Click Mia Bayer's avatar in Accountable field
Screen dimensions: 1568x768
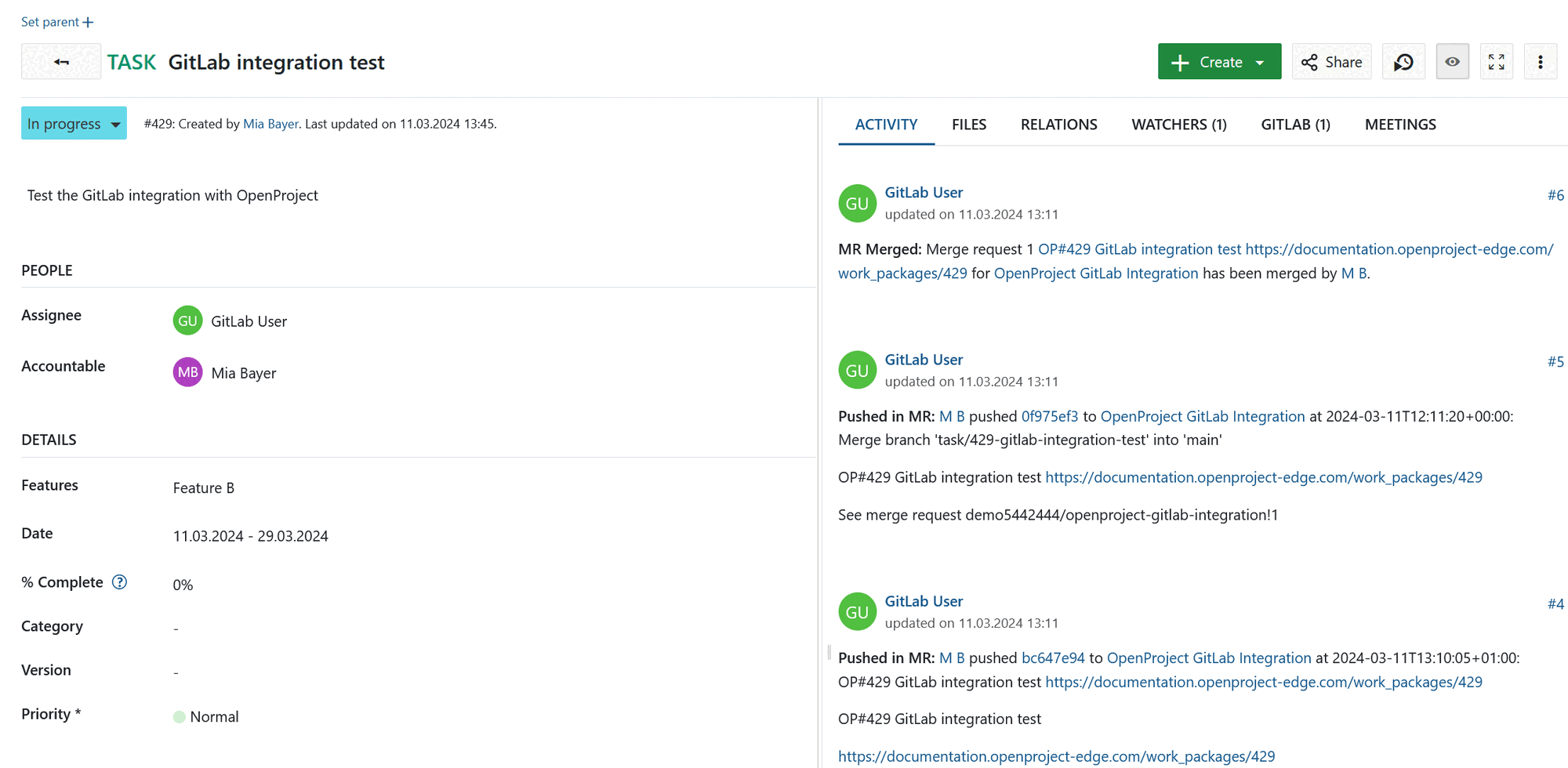(187, 371)
